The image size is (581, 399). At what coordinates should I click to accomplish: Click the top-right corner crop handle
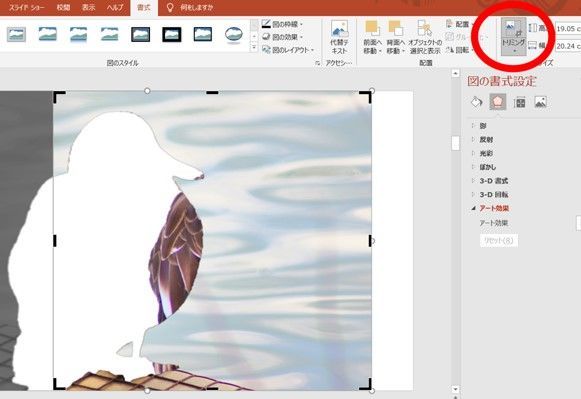click(x=365, y=97)
